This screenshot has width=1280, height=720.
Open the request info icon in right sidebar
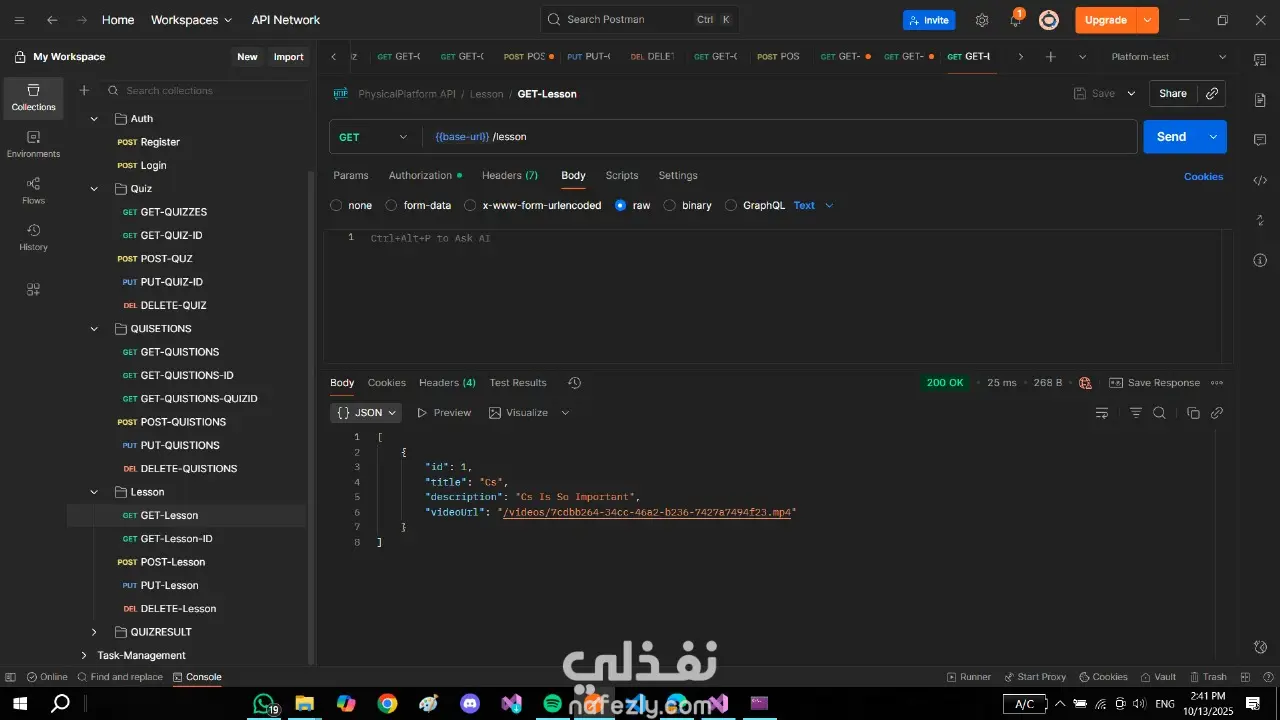[x=1260, y=260]
